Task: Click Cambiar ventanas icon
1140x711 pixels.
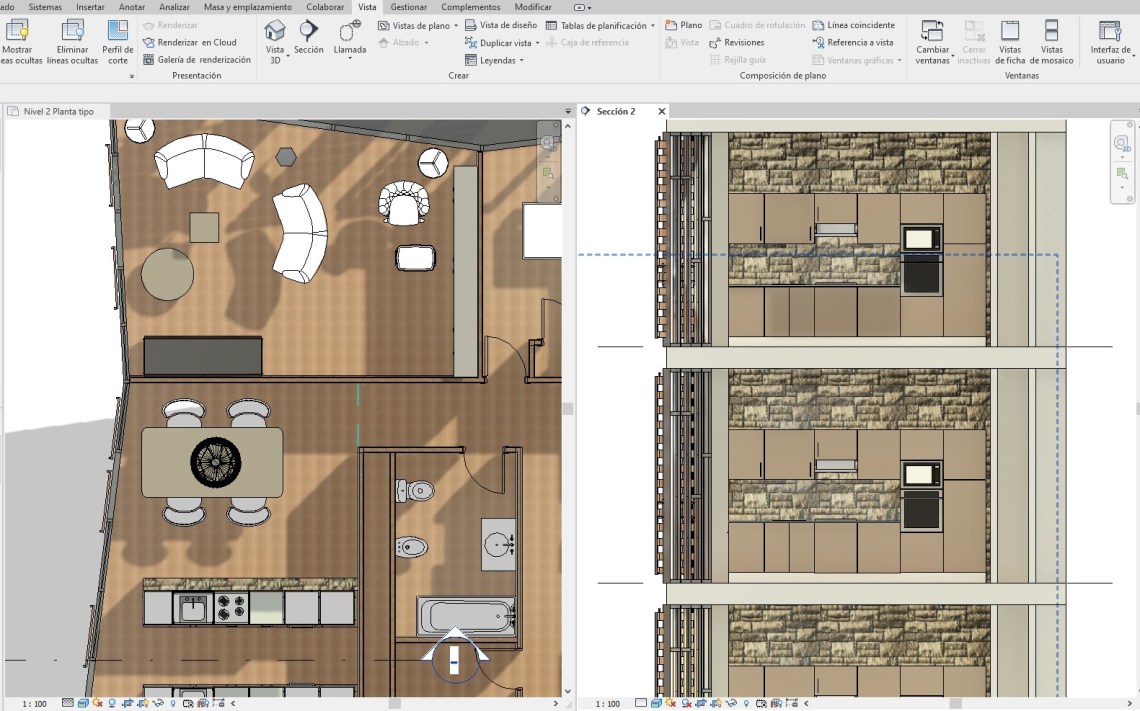Action: [932, 31]
